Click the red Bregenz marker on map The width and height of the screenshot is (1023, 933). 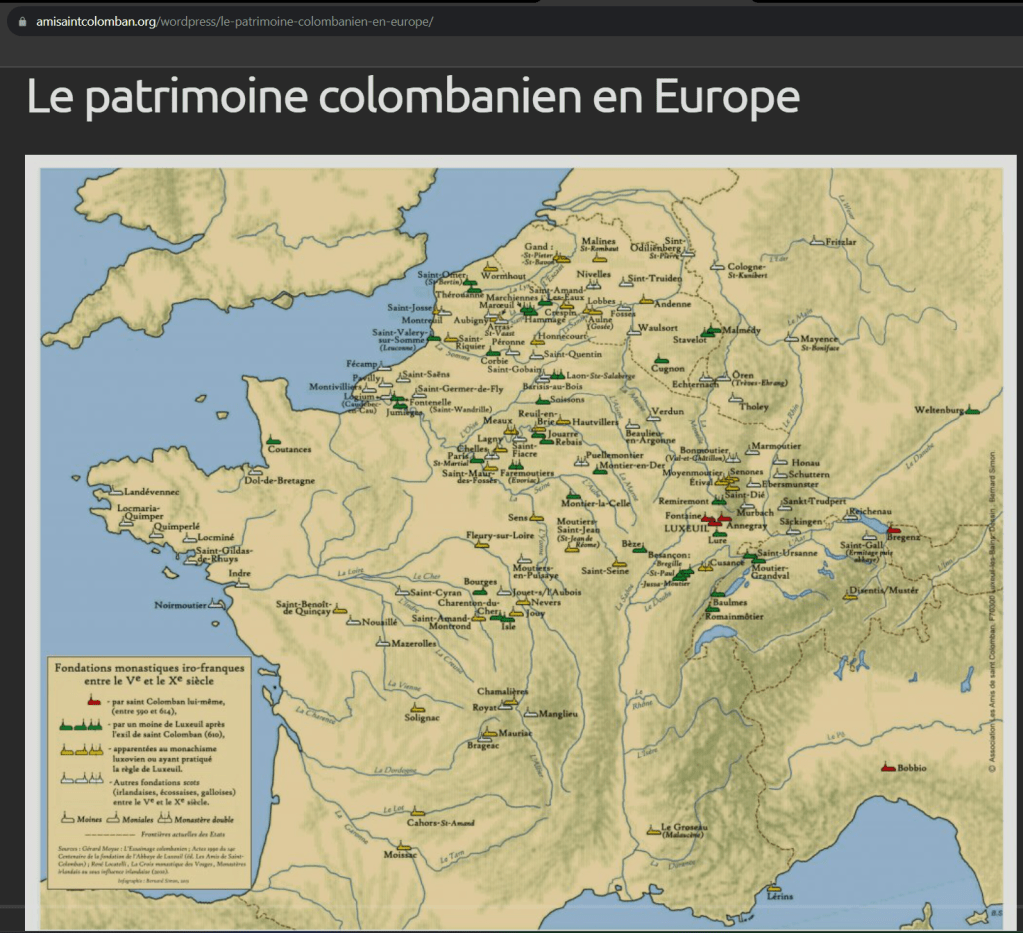tap(893, 530)
